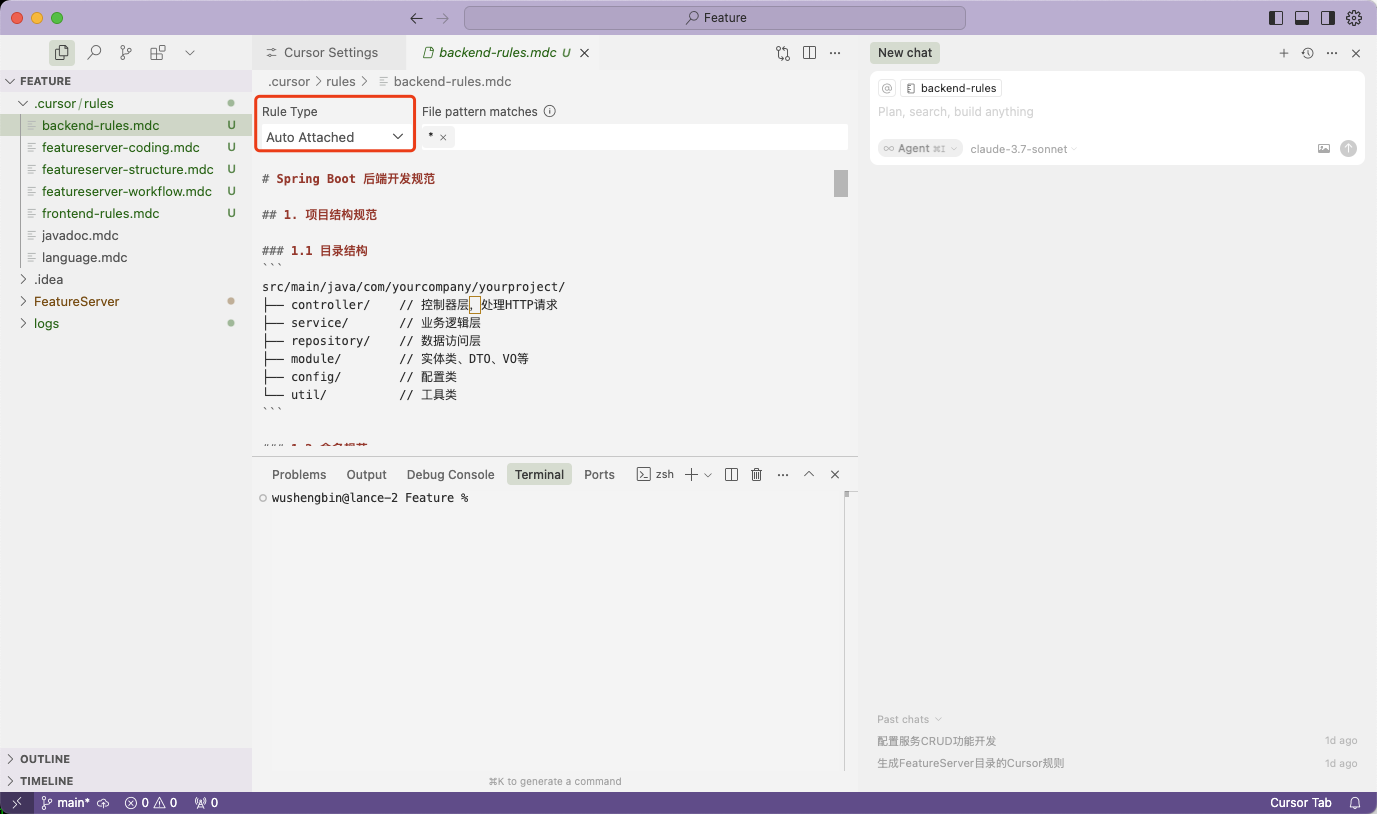The height and width of the screenshot is (814, 1377).
Task: Split the editor to the right
Action: (810, 53)
